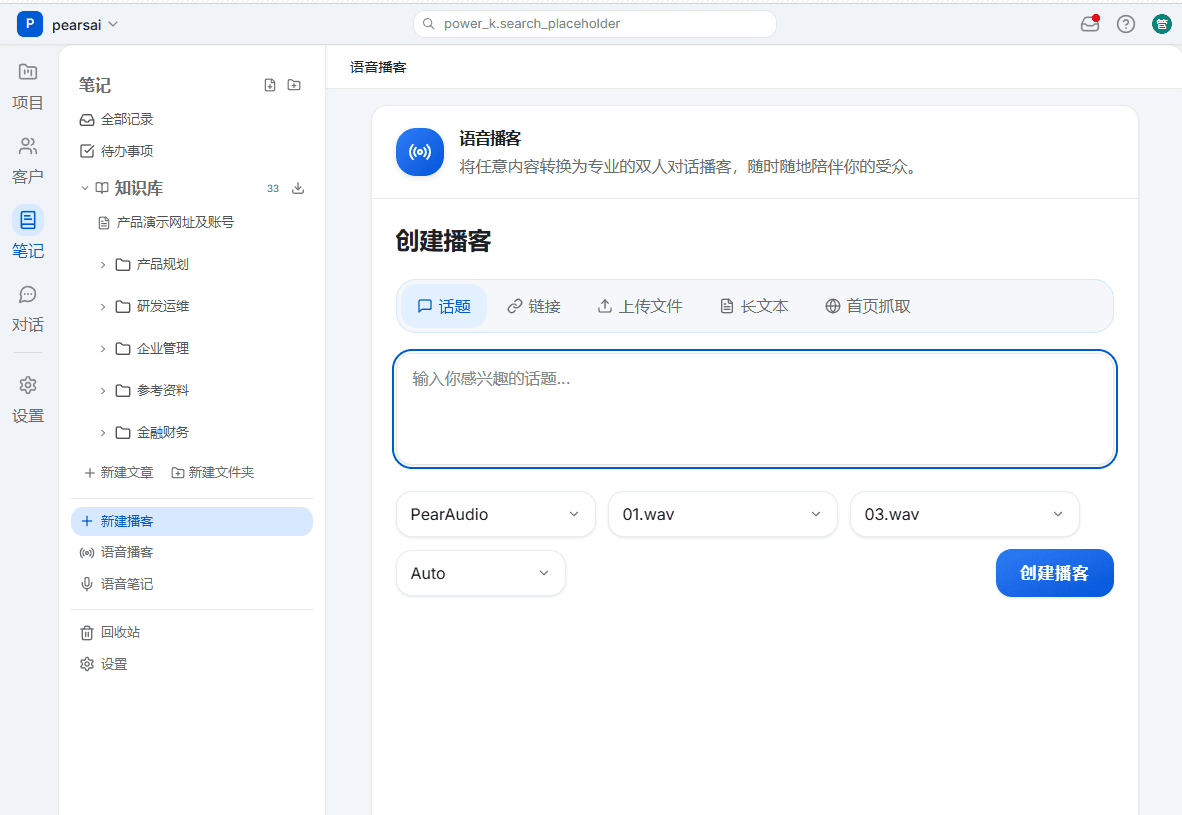
Task: Switch to the 上传文件 tab
Action: (640, 306)
